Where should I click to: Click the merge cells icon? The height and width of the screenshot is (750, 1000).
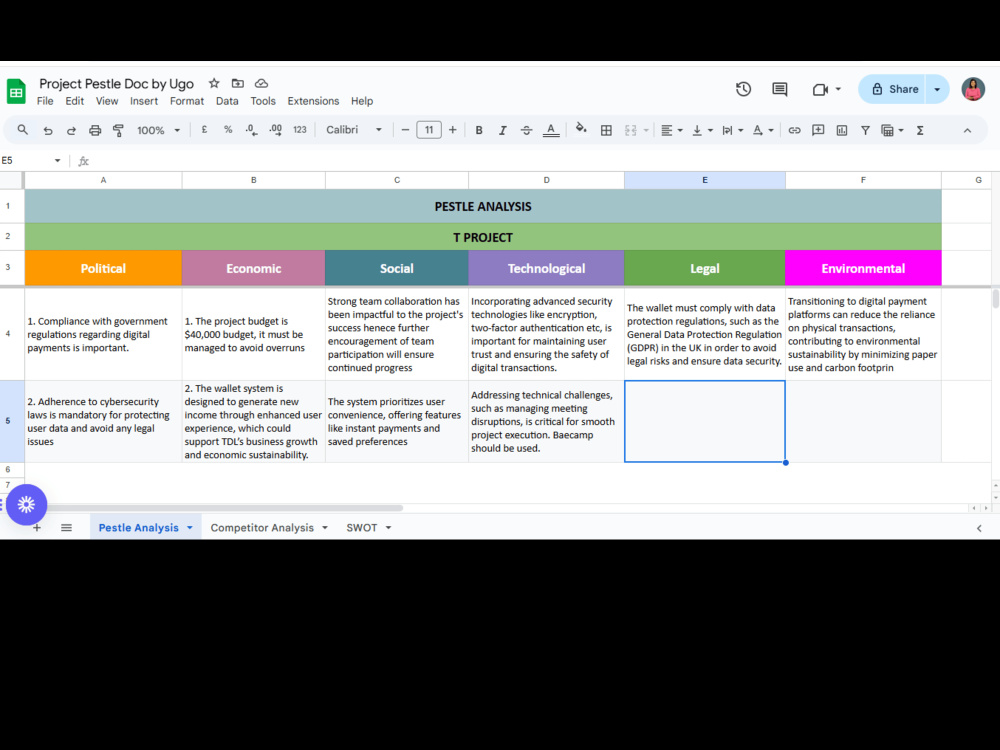click(x=631, y=130)
